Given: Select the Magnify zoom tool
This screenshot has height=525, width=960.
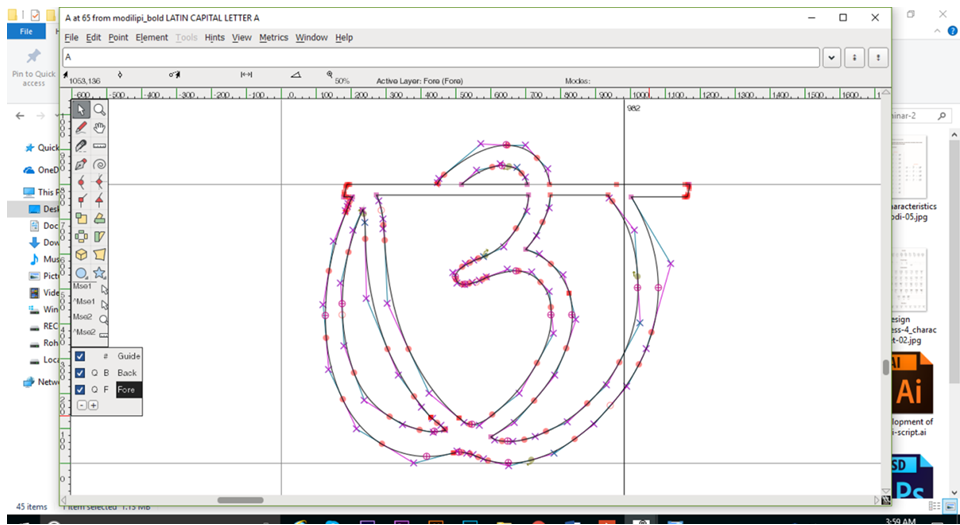Looking at the screenshot, I should tap(99, 110).
